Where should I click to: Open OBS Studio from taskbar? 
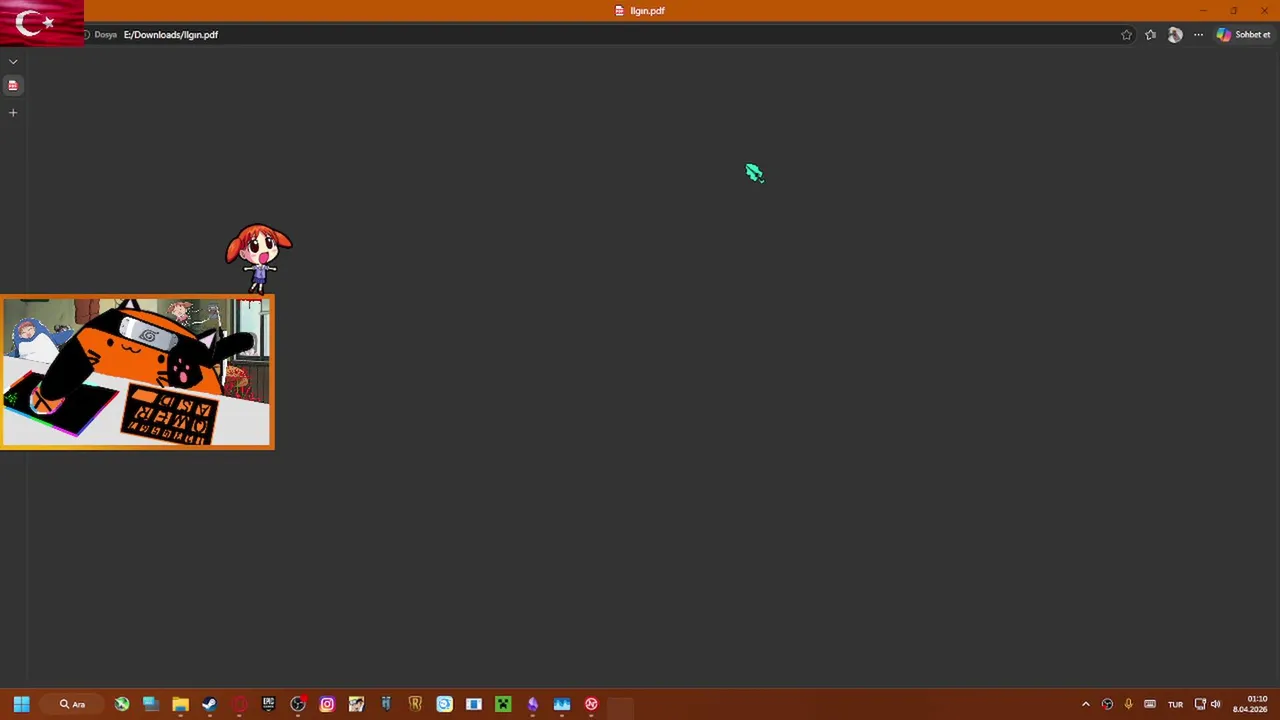pyautogui.click(x=297, y=704)
